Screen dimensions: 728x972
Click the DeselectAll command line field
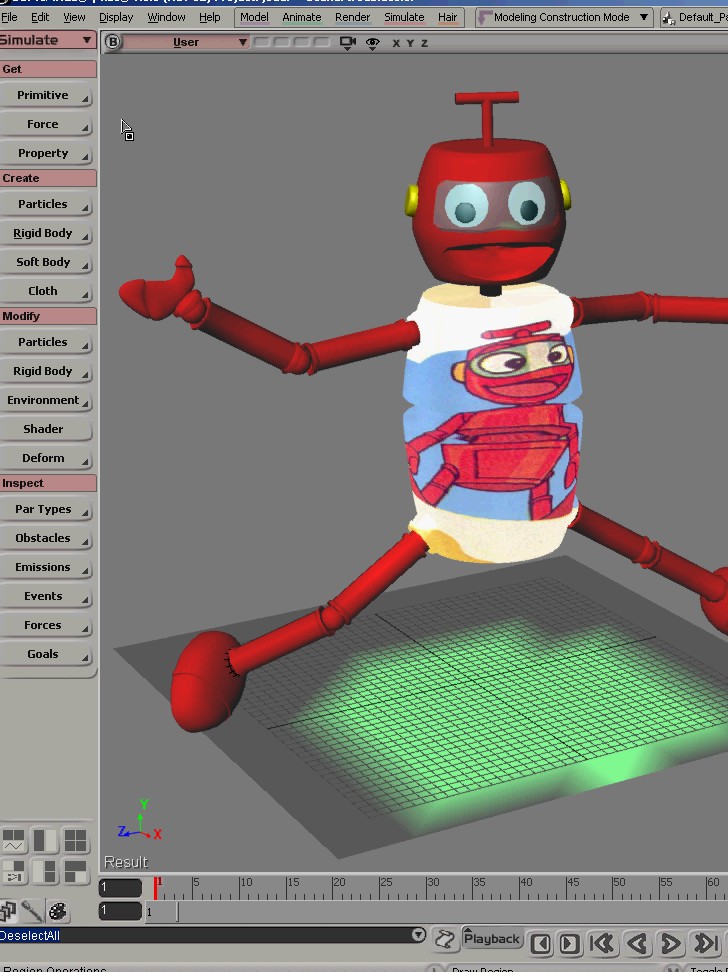tap(205, 936)
